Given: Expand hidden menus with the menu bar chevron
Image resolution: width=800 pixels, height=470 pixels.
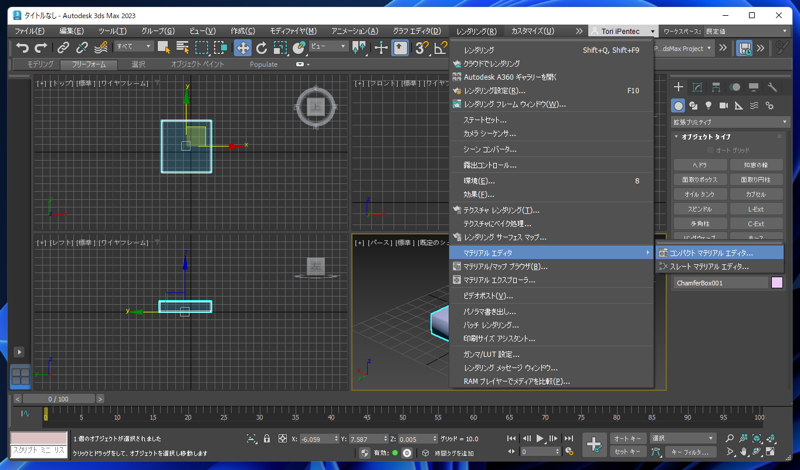Looking at the screenshot, I should tap(579, 31).
